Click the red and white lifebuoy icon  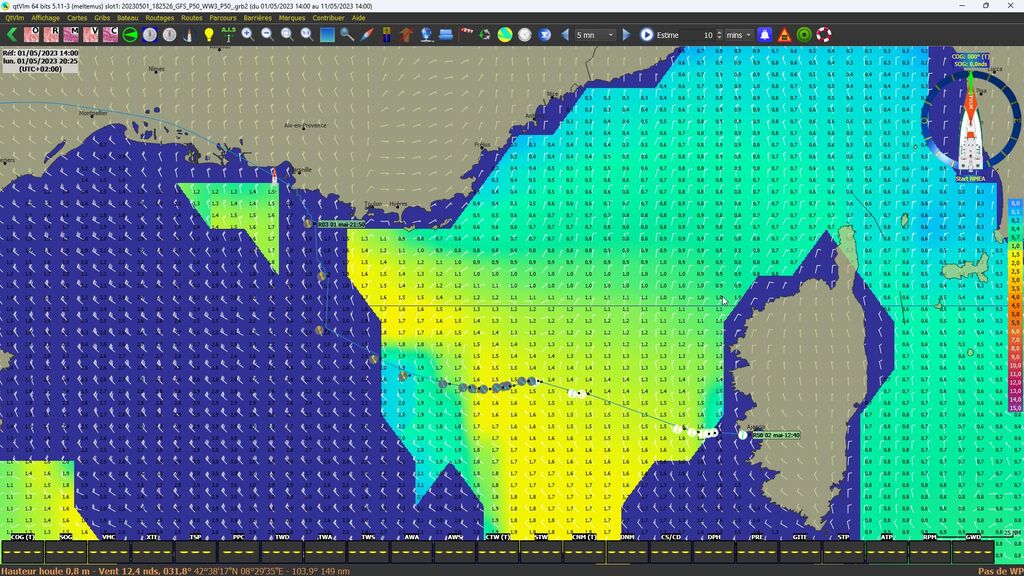click(x=824, y=35)
